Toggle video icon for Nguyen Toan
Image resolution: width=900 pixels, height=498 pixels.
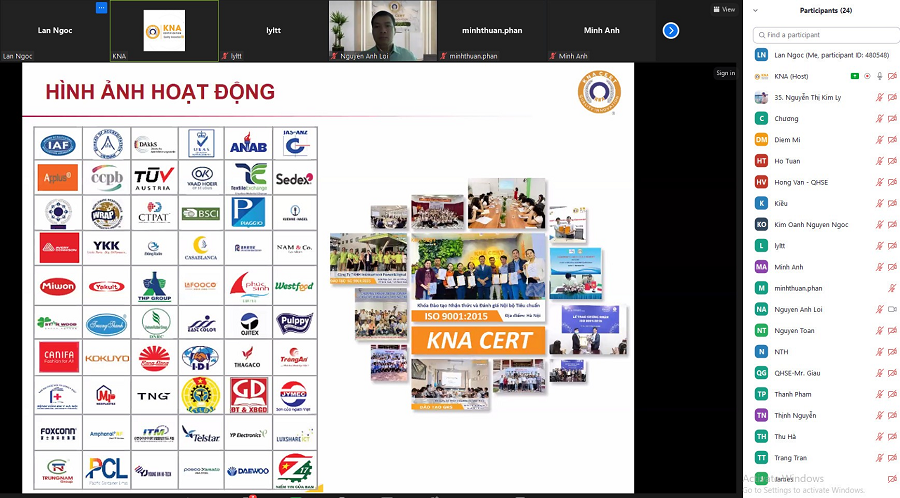892,330
